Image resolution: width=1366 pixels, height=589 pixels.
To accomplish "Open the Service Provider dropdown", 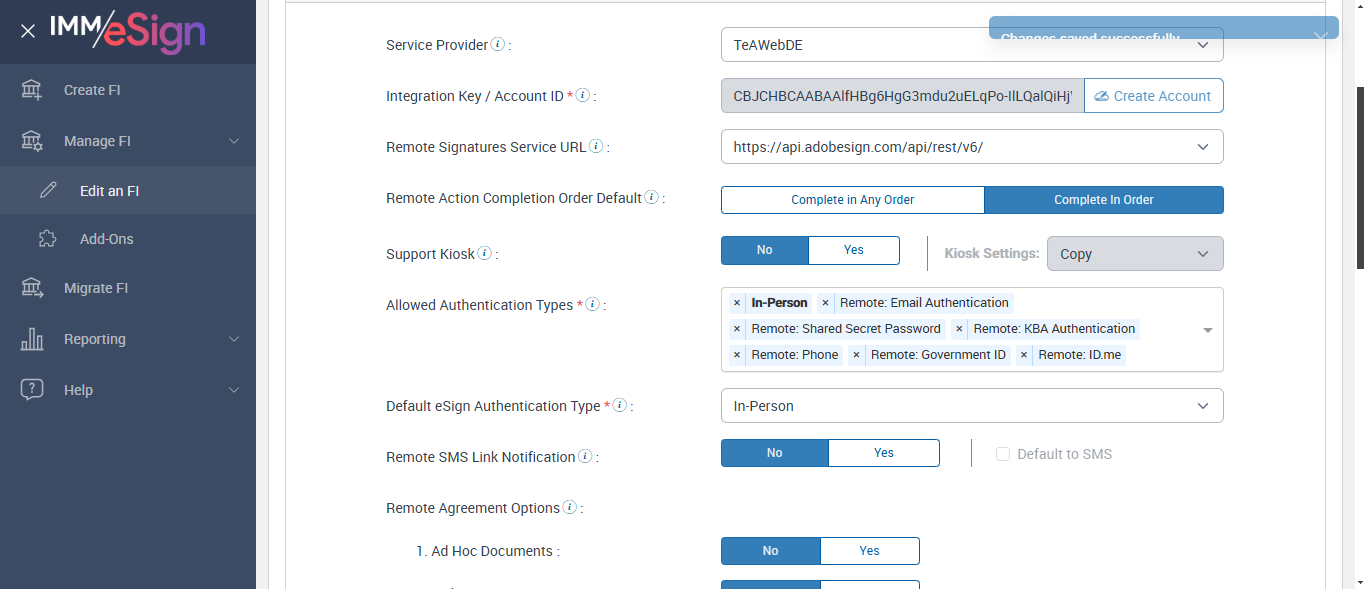I will click(971, 45).
